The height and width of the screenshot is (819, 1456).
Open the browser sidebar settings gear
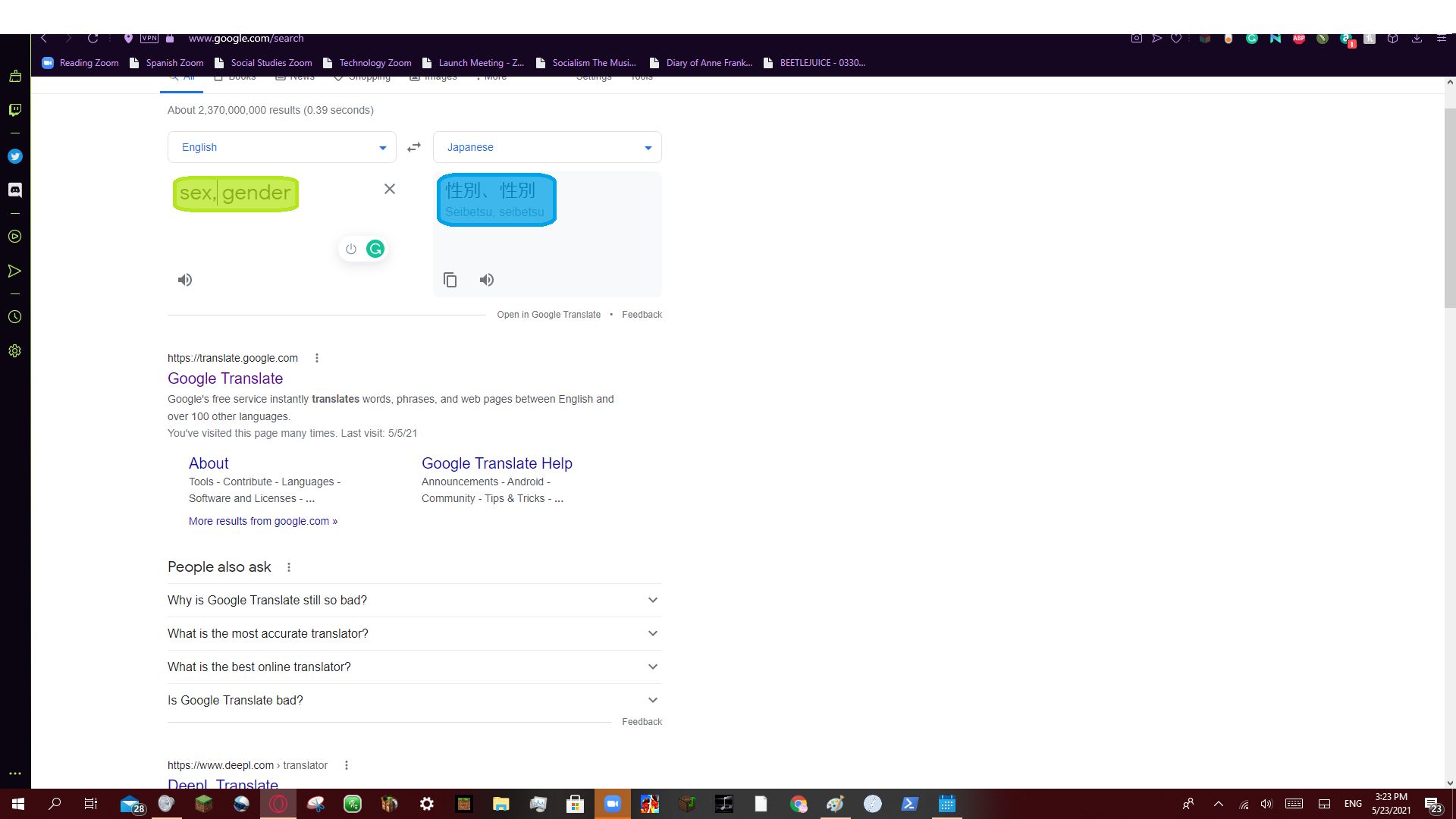[14, 351]
